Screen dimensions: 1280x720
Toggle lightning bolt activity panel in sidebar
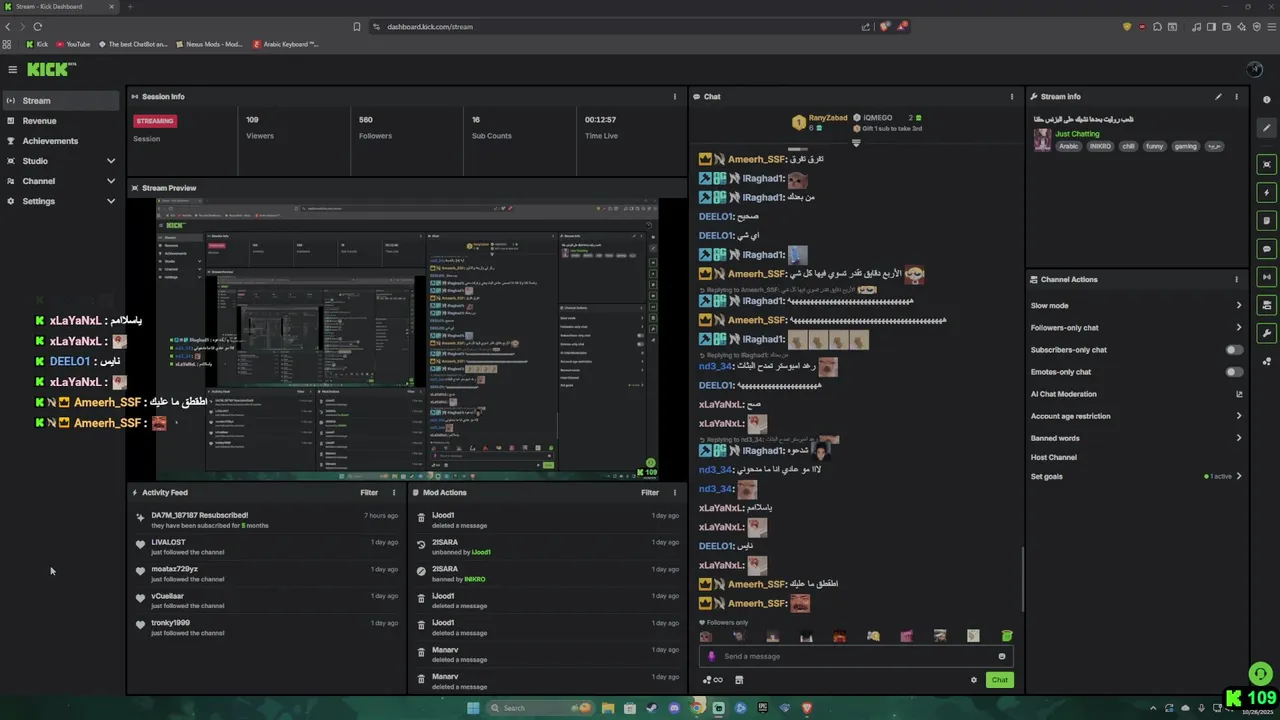tap(1267, 192)
